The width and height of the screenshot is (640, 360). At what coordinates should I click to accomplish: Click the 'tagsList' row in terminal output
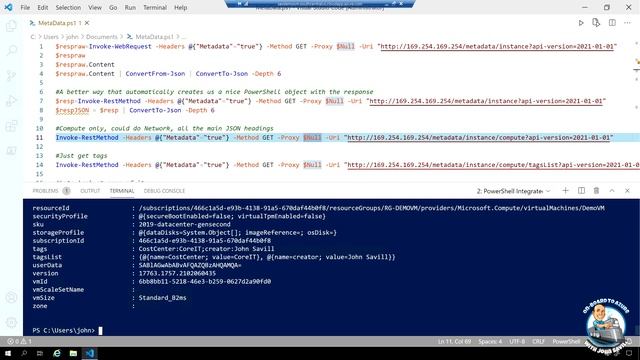point(214,257)
